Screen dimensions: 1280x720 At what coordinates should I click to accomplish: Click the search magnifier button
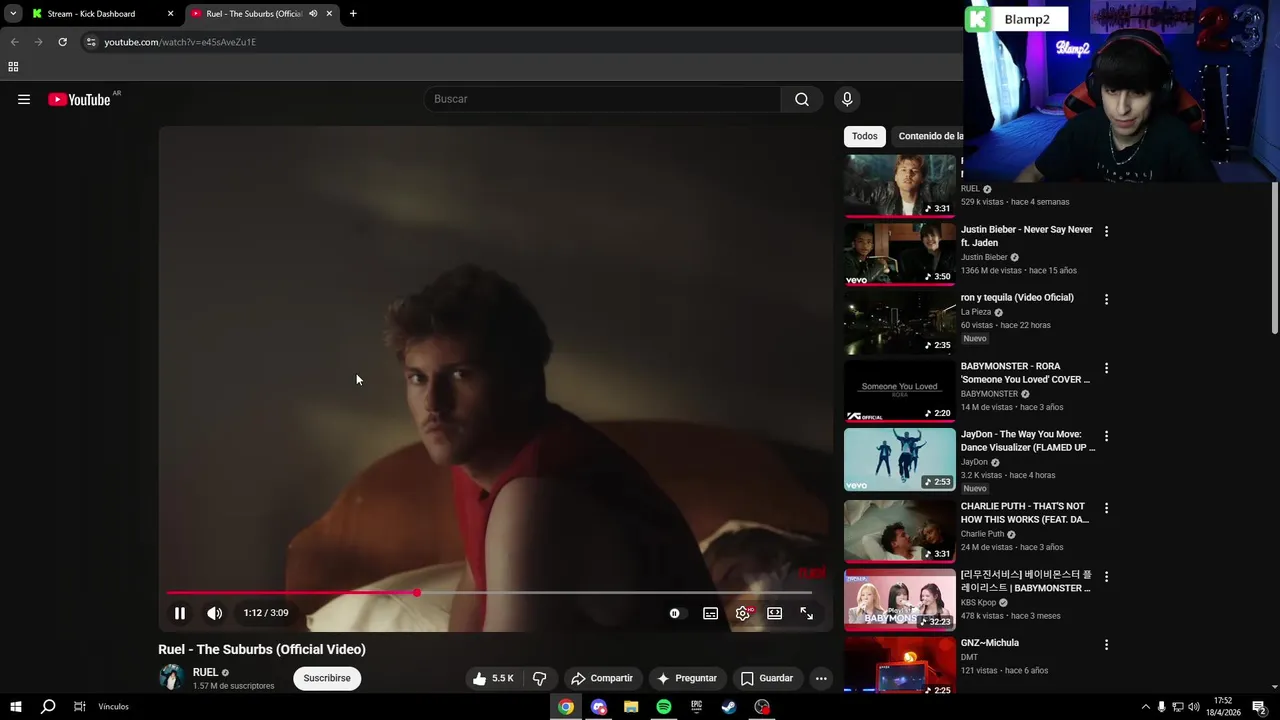point(802,99)
